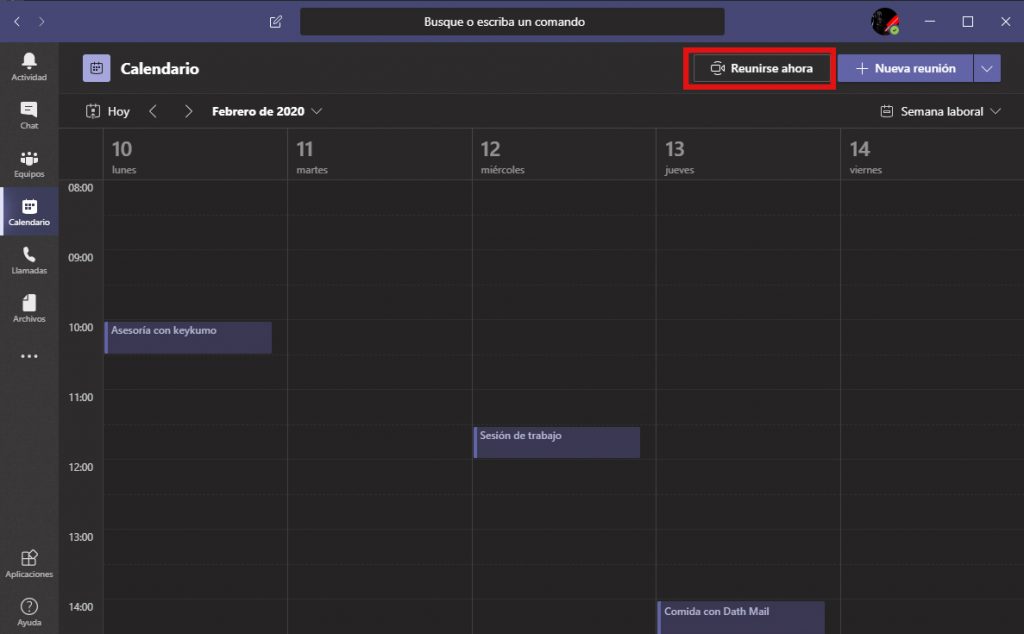The image size is (1024, 634).
Task: Click the calendar icon beside Hoy
Action: click(93, 111)
